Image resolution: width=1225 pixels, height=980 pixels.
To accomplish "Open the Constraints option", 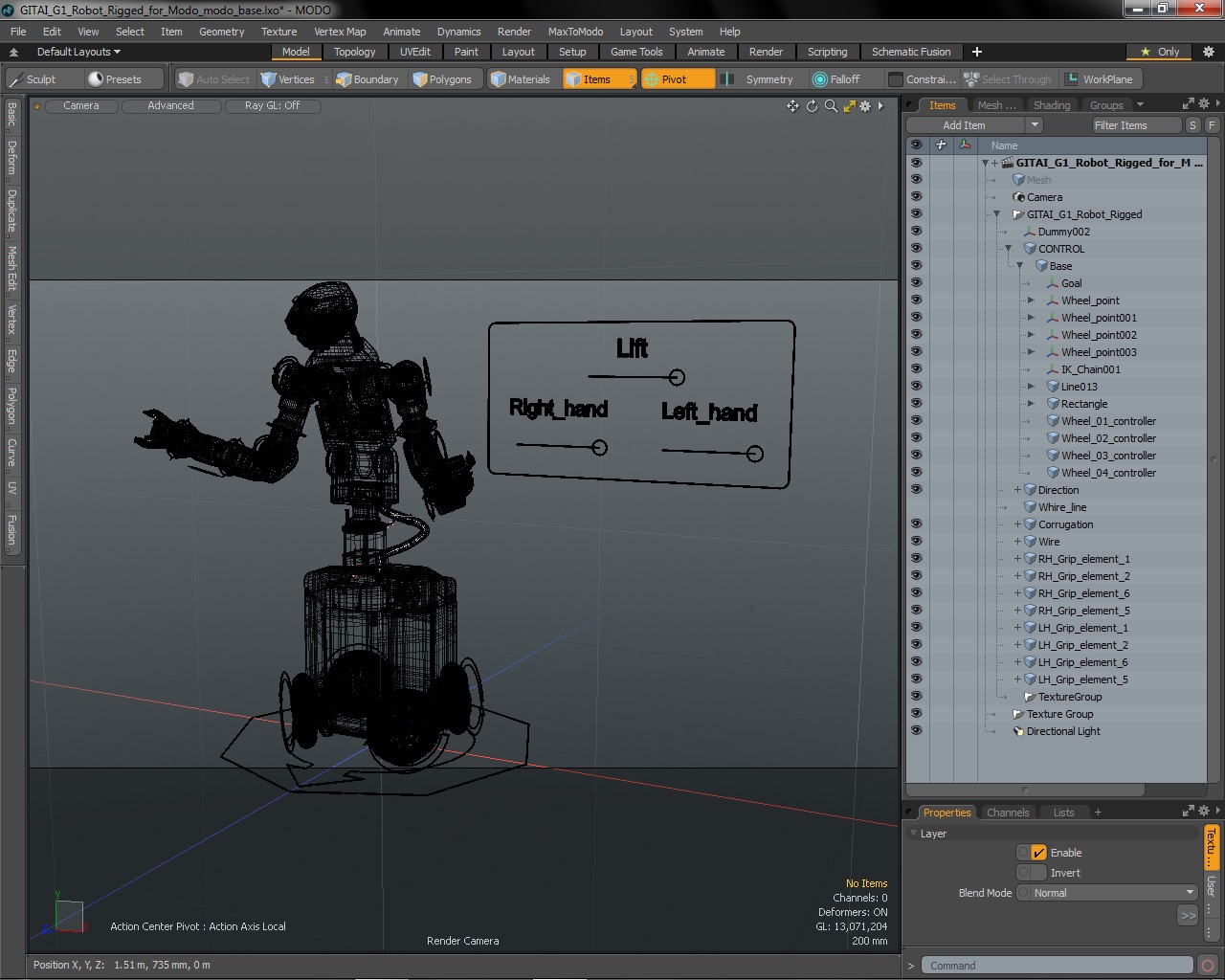I will (922, 79).
